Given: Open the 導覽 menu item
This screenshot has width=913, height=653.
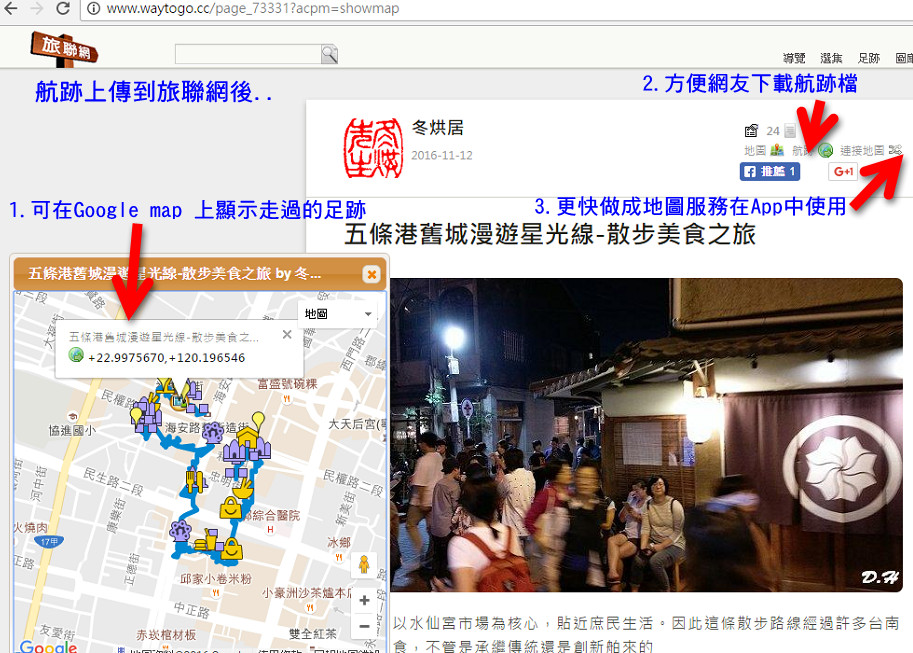Looking at the screenshot, I should (794, 58).
